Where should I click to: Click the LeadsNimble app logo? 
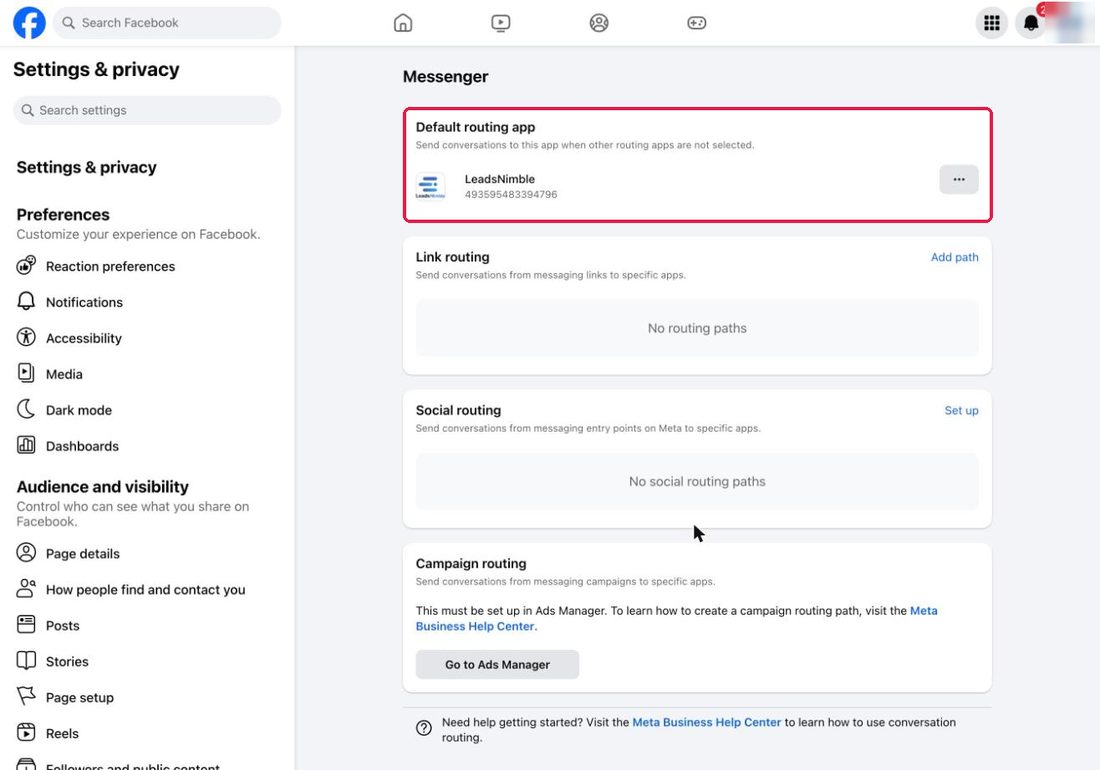pos(430,186)
